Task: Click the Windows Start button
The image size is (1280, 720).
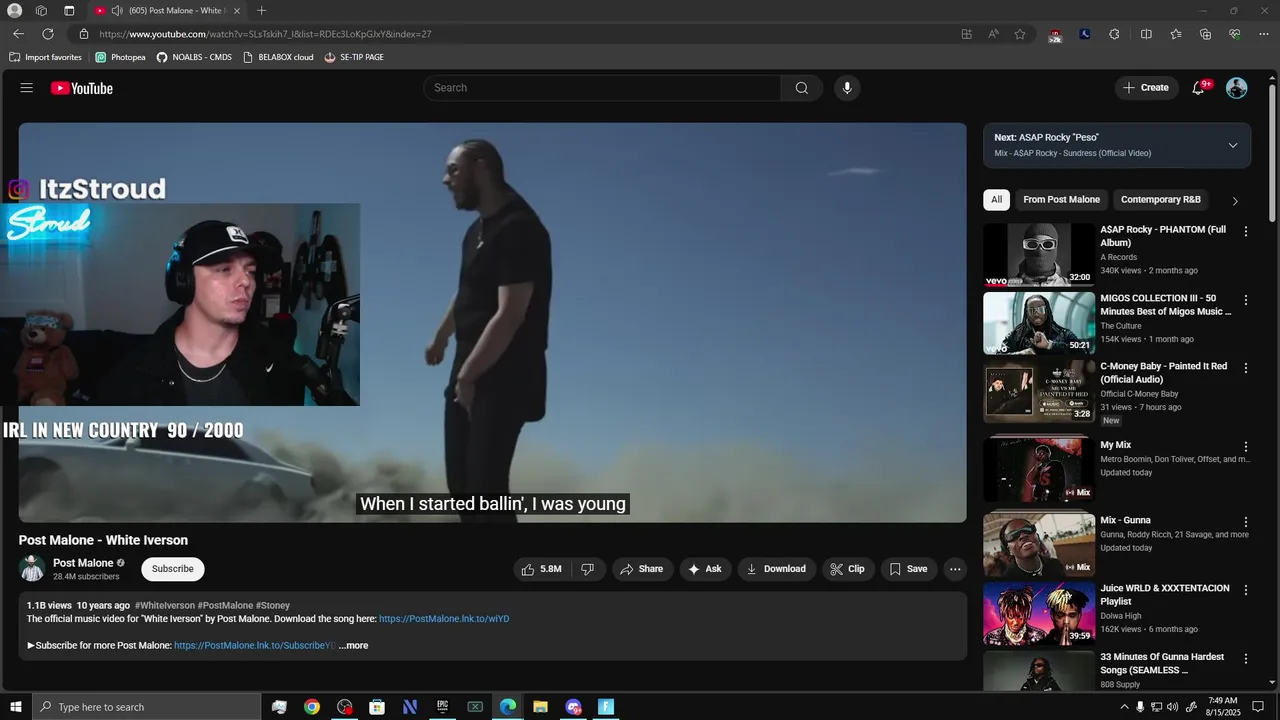Action: coord(16,707)
